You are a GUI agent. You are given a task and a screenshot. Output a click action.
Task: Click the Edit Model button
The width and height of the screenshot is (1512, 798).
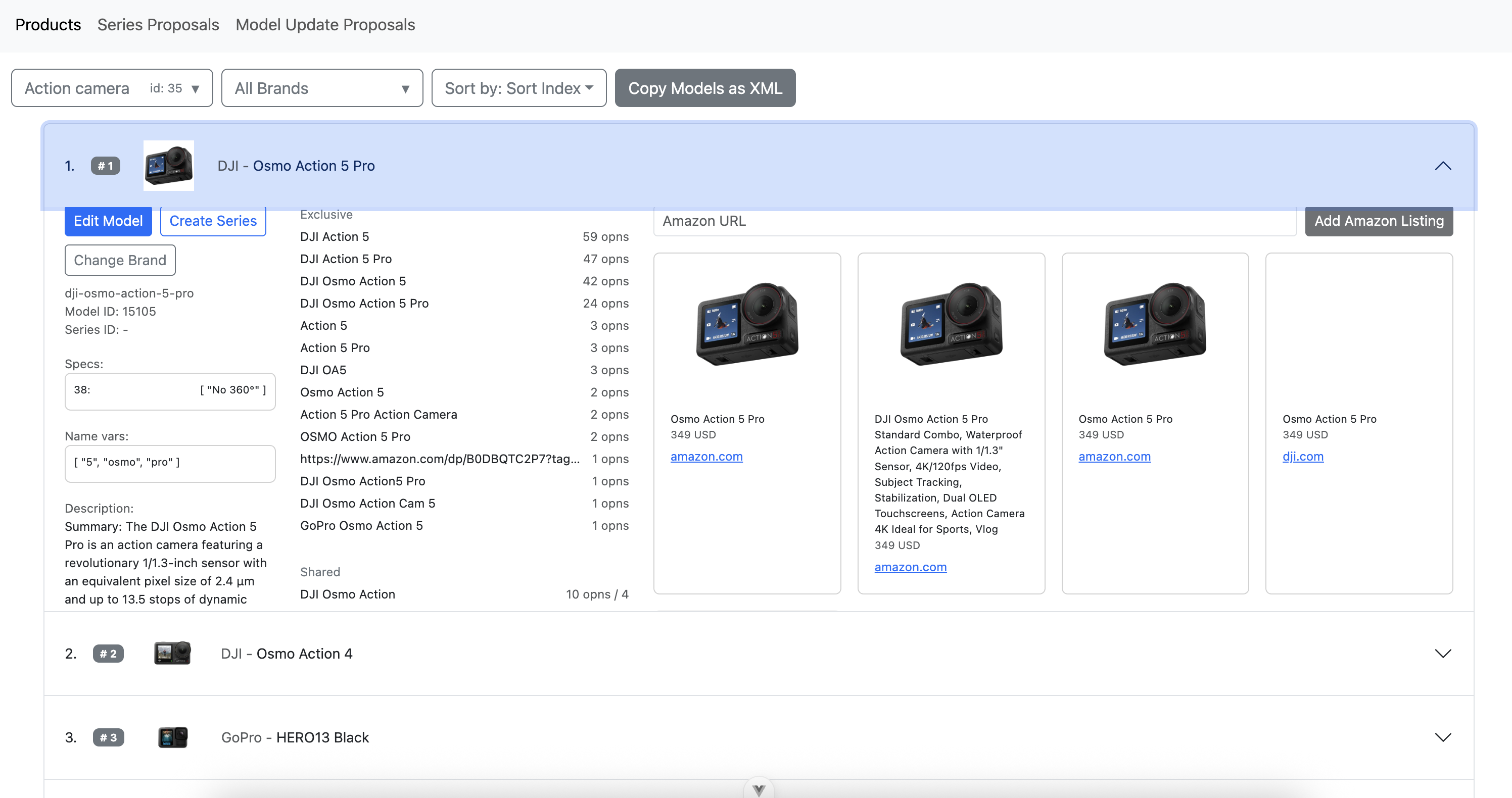(x=108, y=221)
